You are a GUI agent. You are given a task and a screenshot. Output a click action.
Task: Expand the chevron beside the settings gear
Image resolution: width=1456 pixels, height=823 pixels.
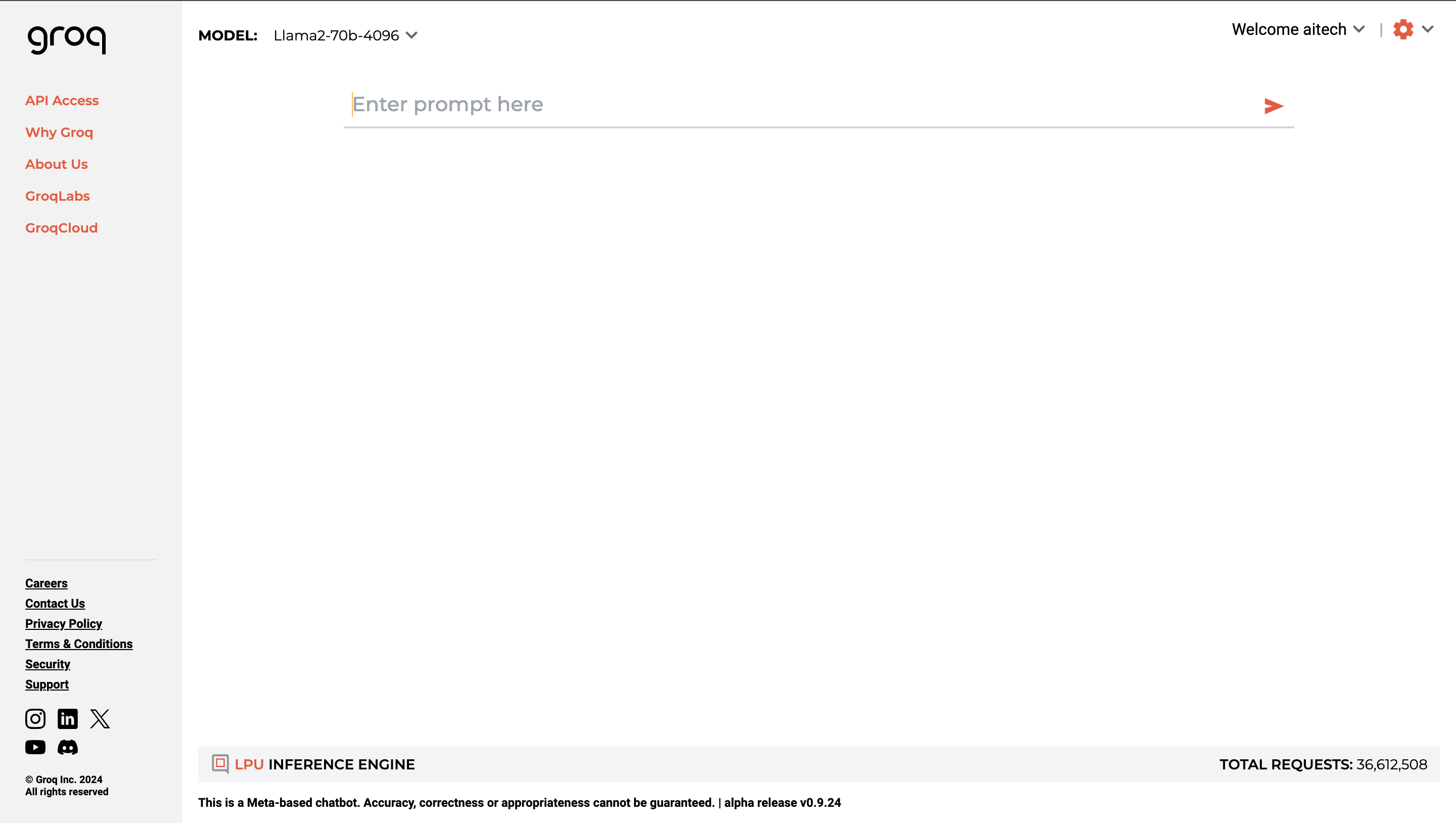[1428, 29]
